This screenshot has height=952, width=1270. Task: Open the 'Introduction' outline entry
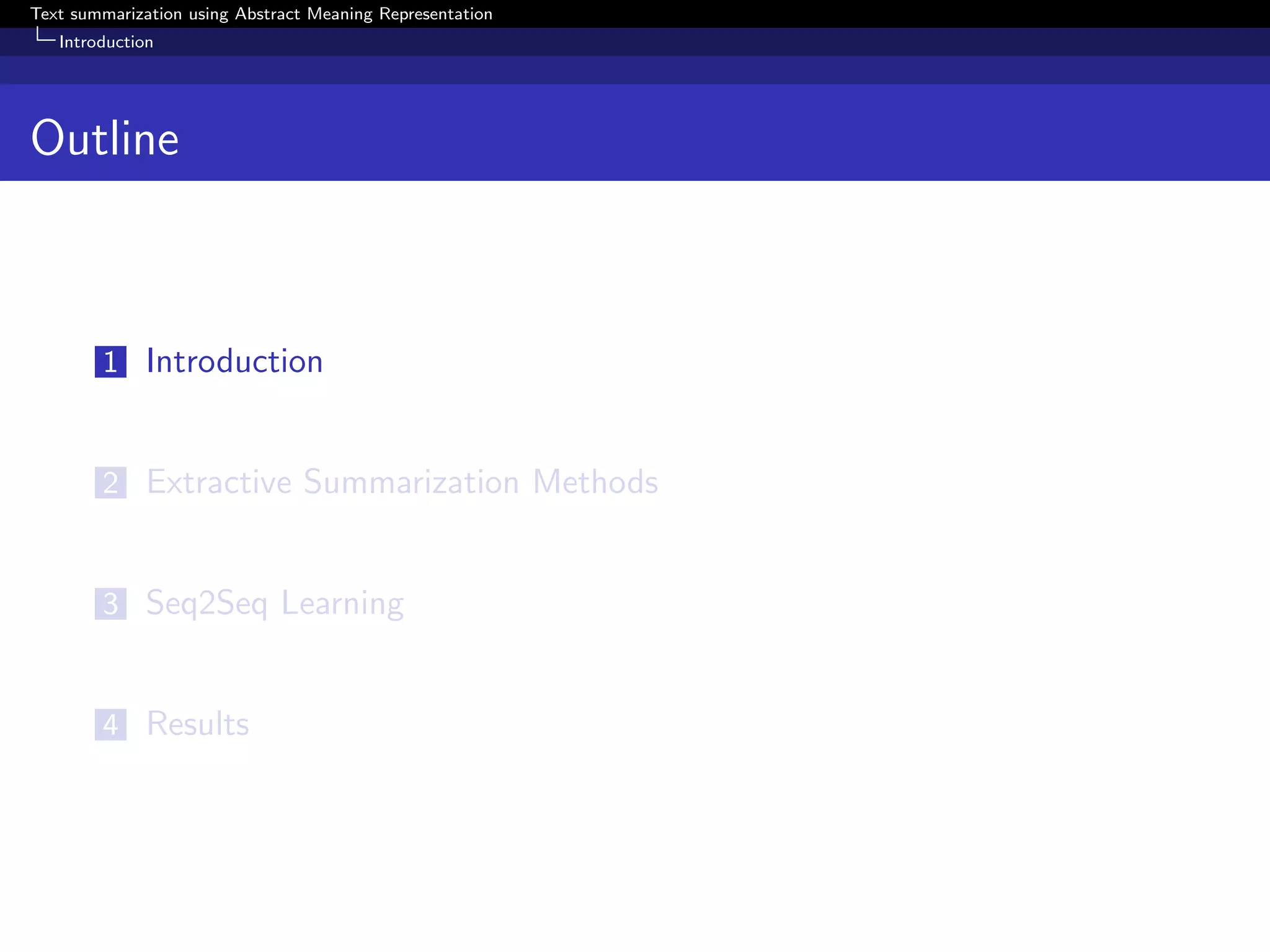point(234,361)
